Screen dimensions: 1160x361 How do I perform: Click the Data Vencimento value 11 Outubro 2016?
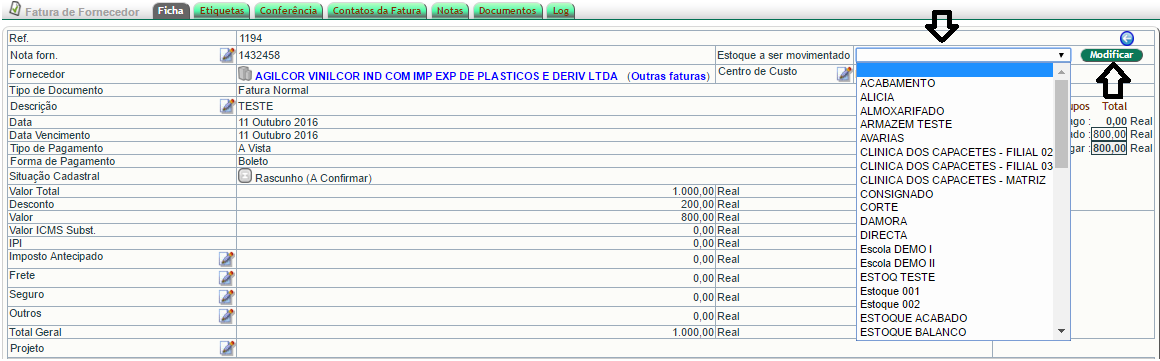point(278,135)
